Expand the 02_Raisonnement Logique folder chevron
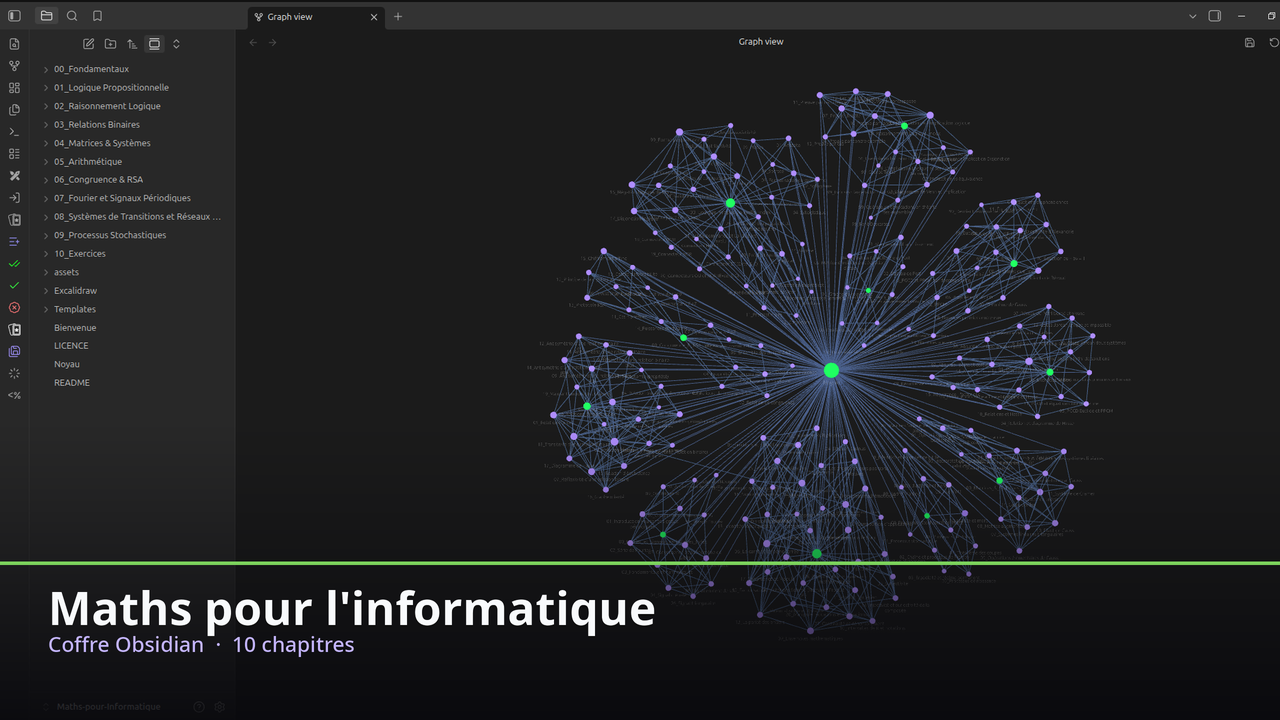This screenshot has height=720, width=1280. click(x=46, y=106)
